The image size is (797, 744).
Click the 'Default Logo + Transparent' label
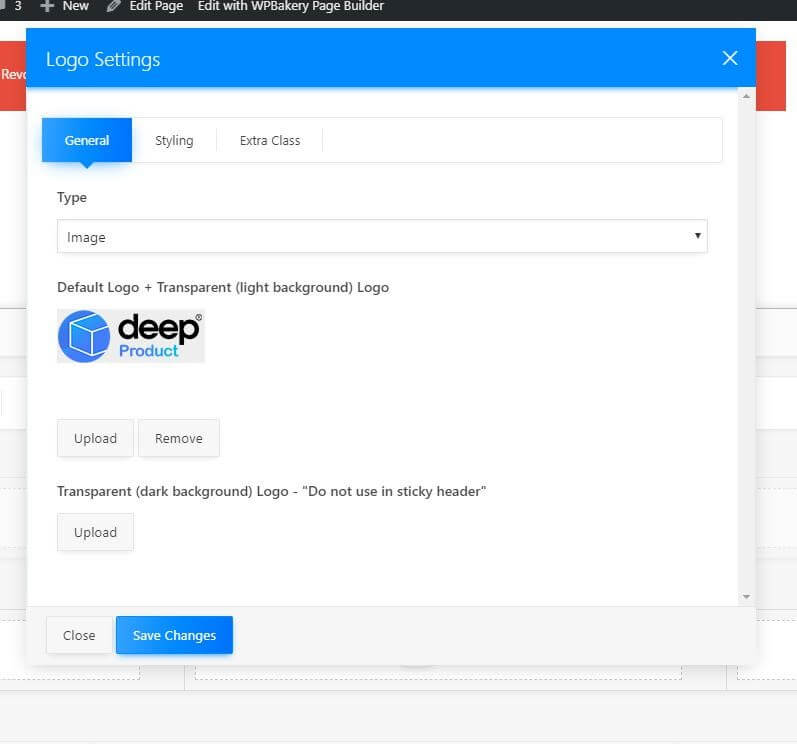(223, 287)
